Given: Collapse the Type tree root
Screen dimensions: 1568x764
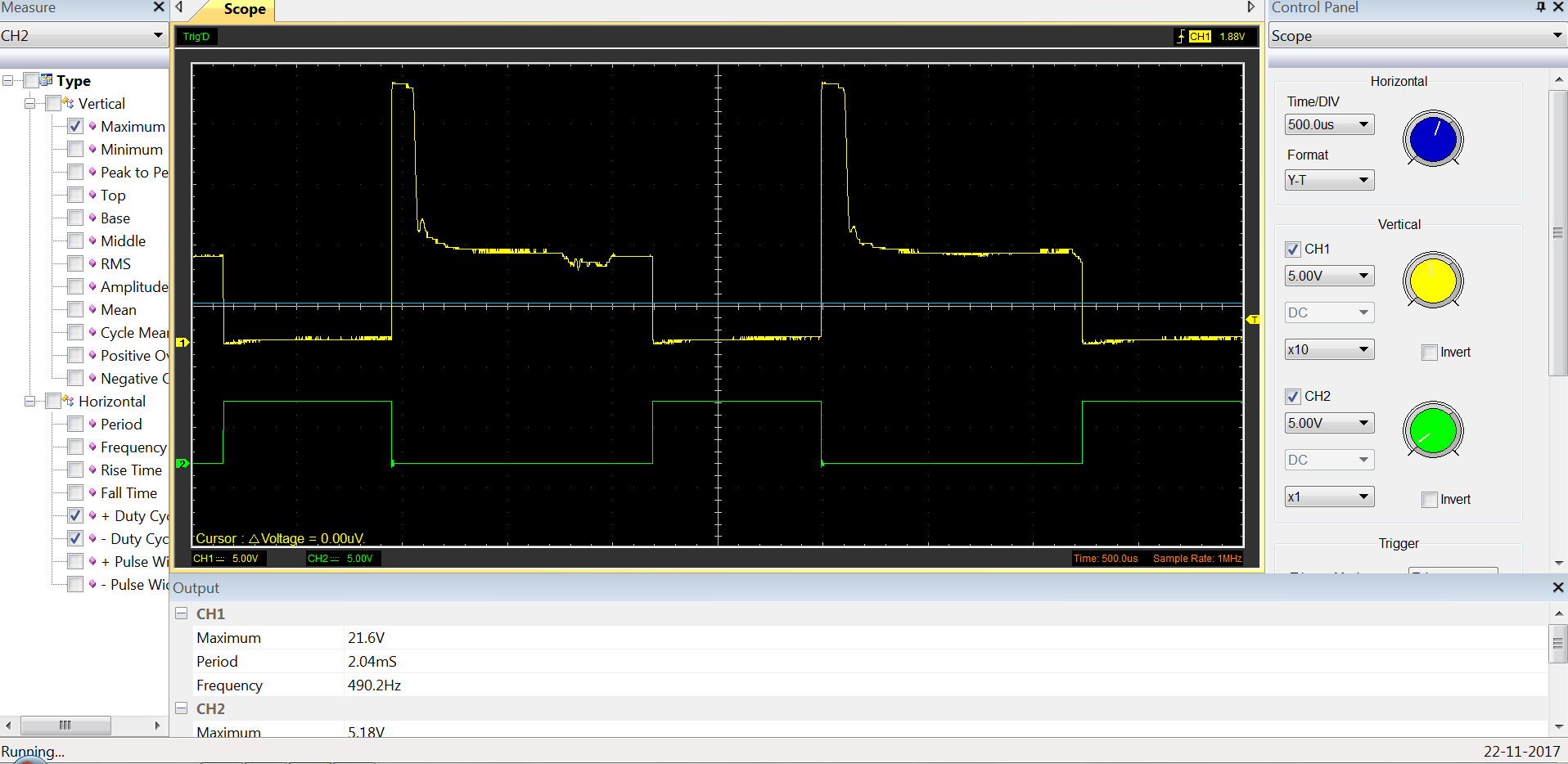Looking at the screenshot, I should [7, 80].
